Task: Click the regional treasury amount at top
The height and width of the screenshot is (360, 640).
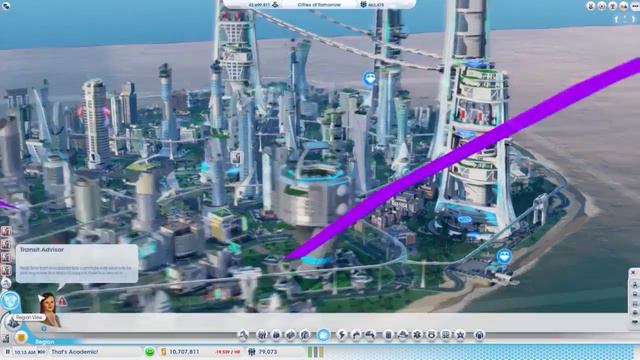Action: coord(263,4)
